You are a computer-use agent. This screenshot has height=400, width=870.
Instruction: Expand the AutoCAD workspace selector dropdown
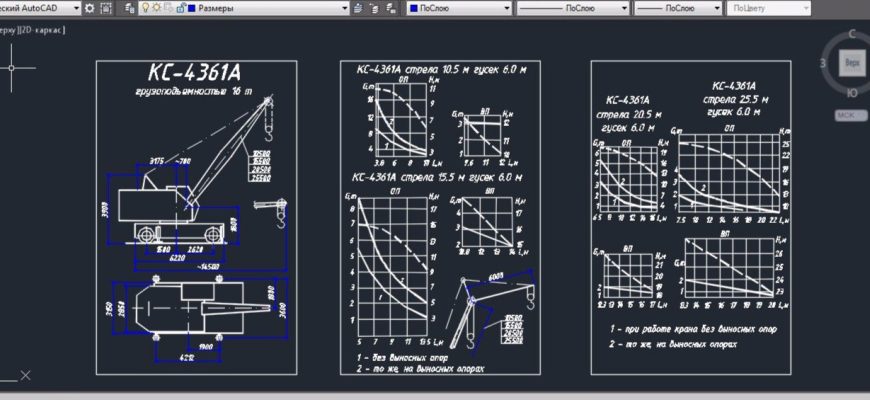tap(77, 8)
